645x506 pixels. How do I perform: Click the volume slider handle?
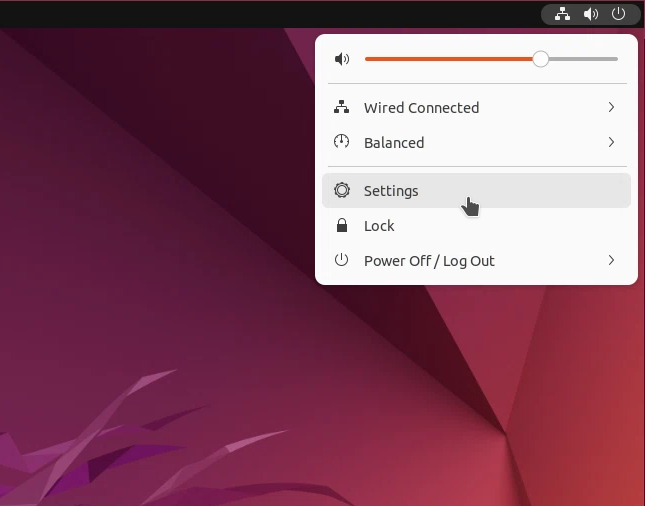pos(541,59)
